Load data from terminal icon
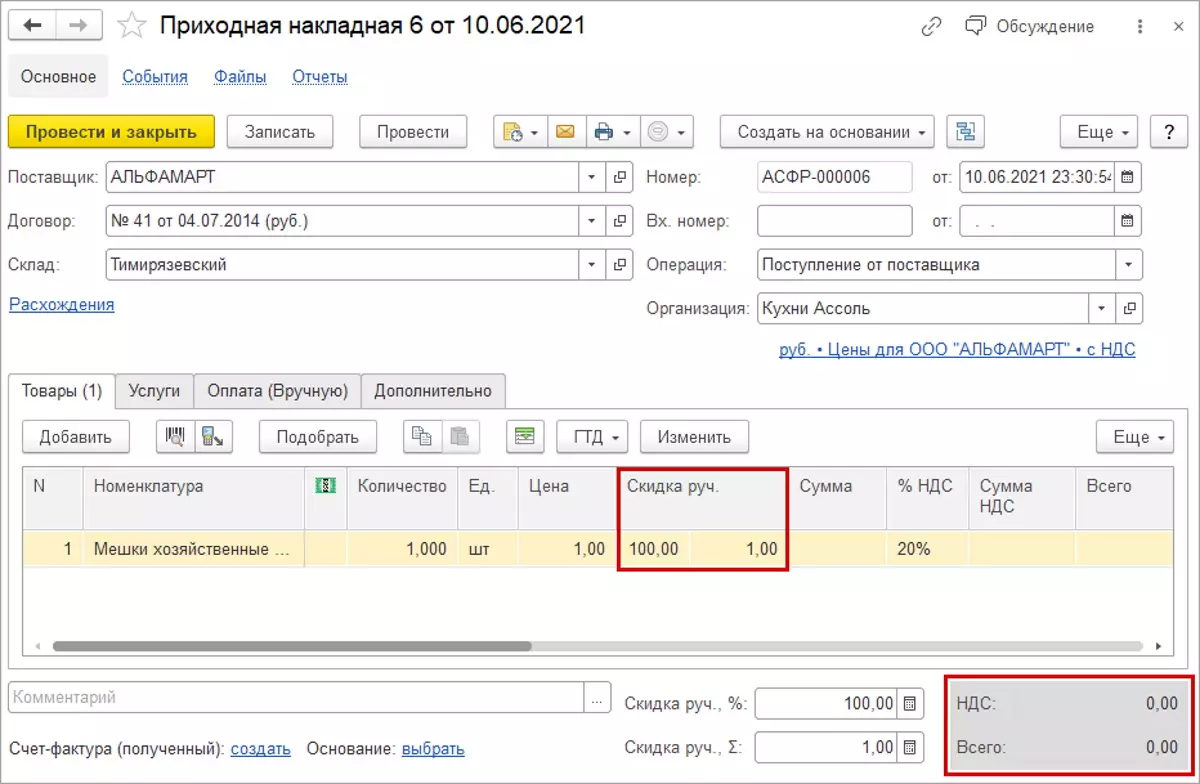This screenshot has width=1200, height=784. [212, 436]
